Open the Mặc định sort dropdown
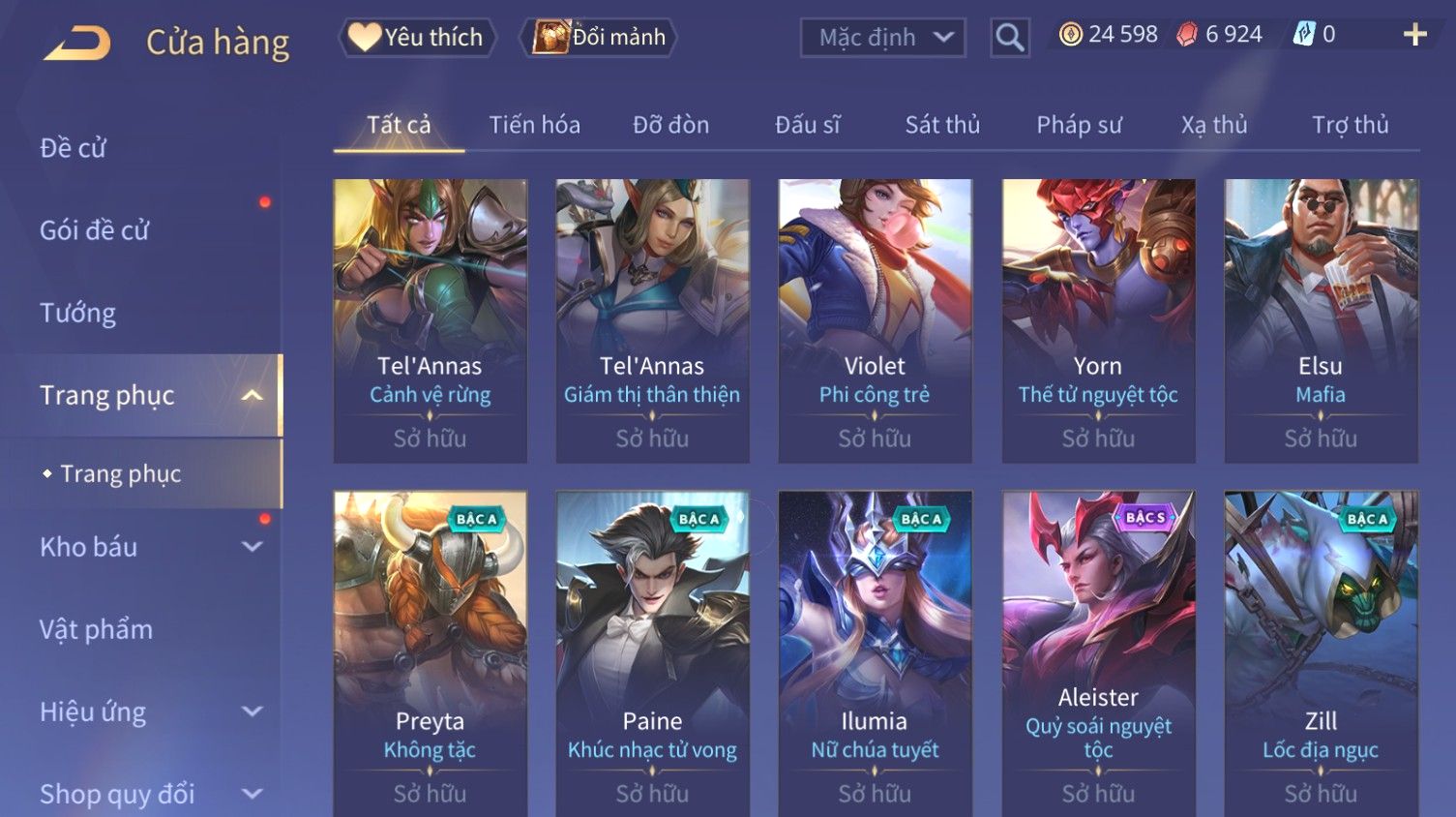This screenshot has width=1456, height=817. [882, 38]
